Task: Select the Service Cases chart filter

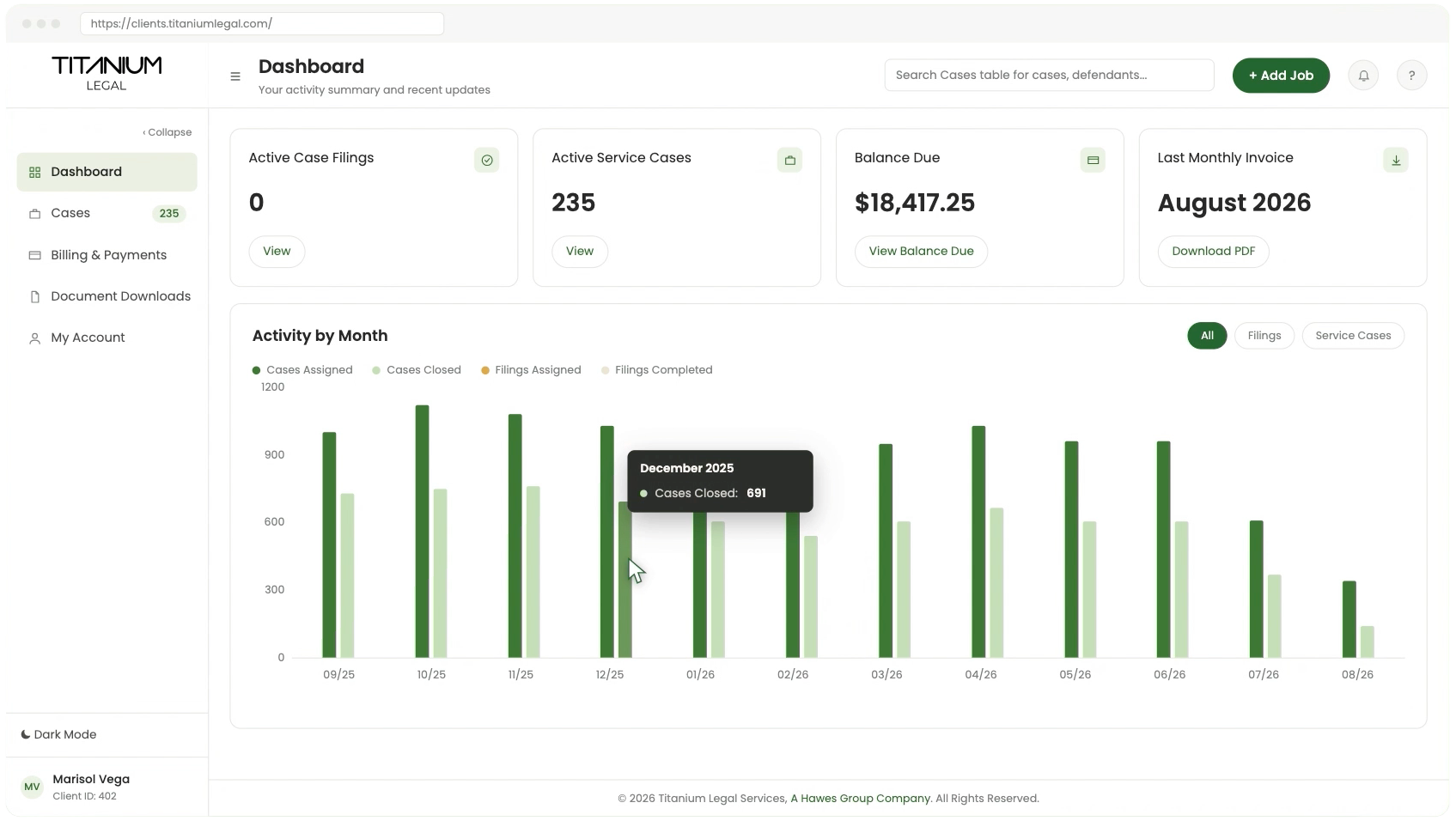Action: [x=1353, y=336]
